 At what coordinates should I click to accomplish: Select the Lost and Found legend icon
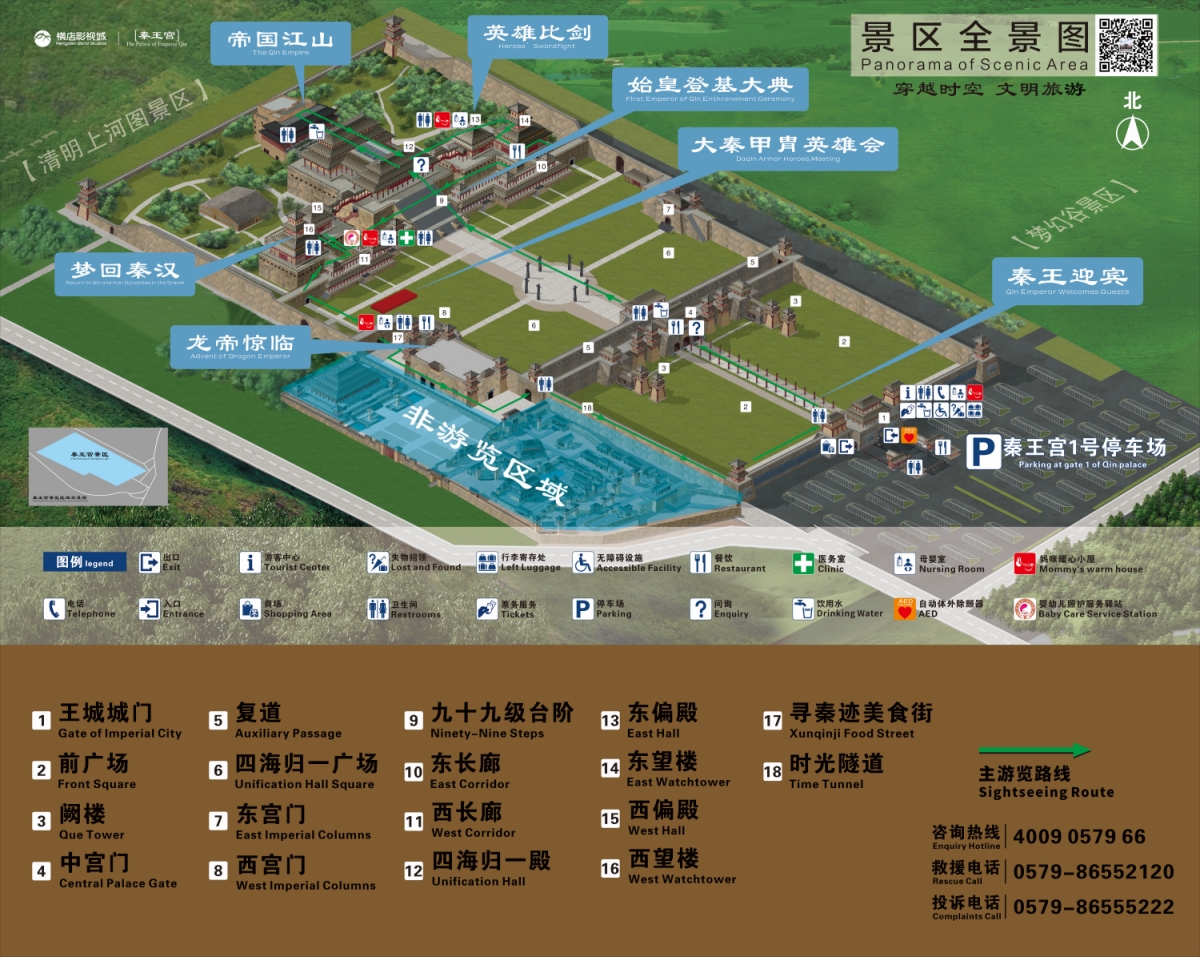[x=377, y=562]
